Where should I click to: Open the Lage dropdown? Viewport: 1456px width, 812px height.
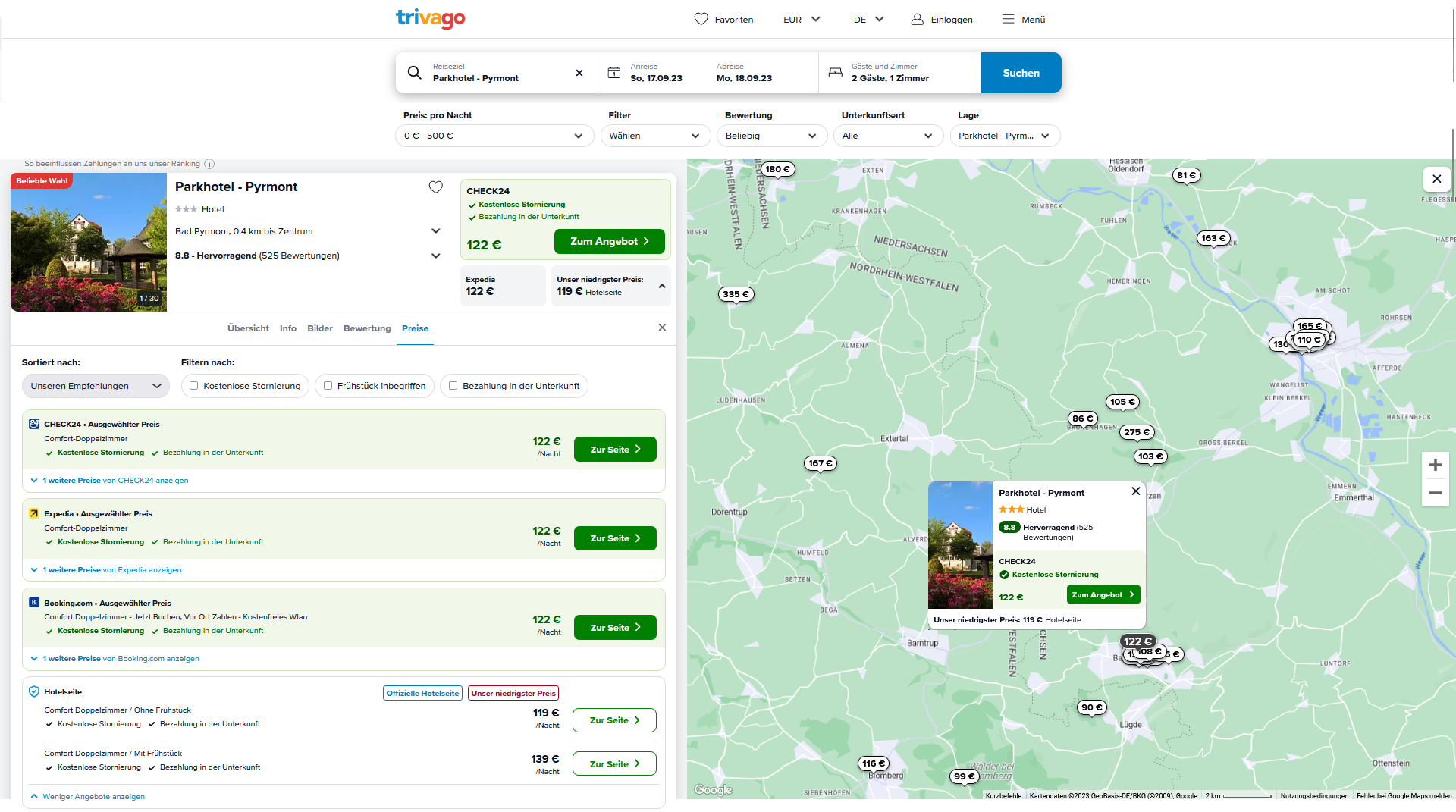pyautogui.click(x=1005, y=136)
